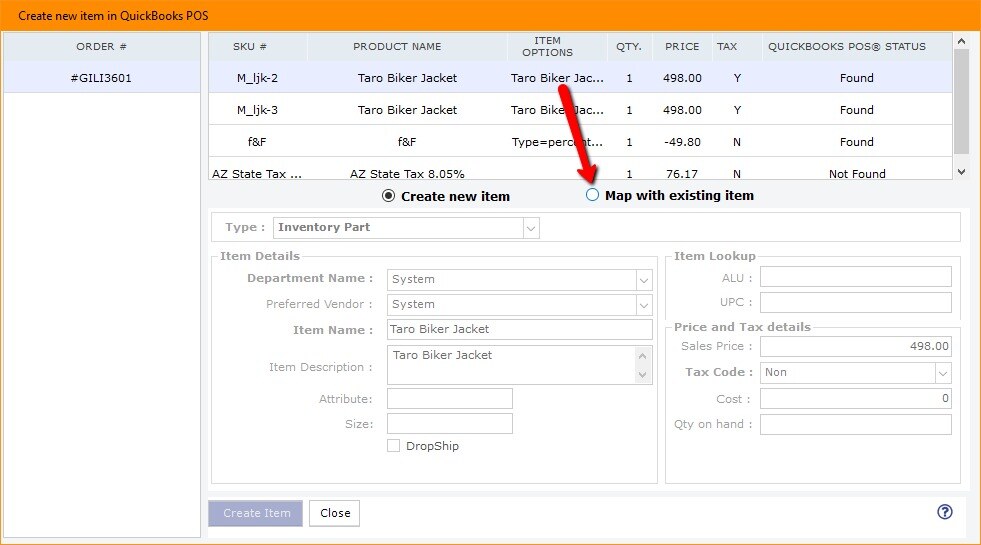
Task: Click the Size input field
Action: [x=449, y=424]
